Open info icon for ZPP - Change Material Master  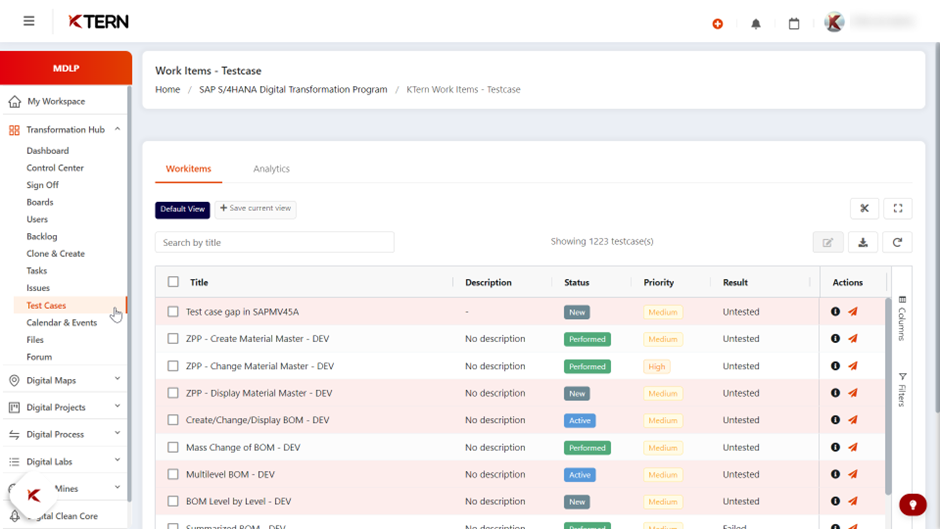835,366
